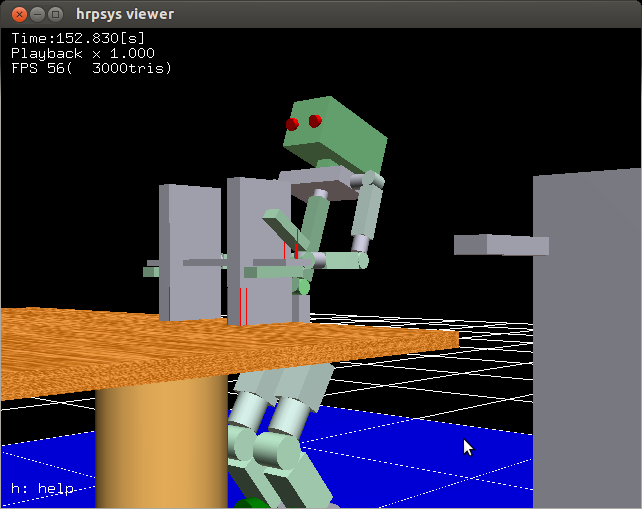Click the robot's right red eye
The width and height of the screenshot is (642, 509).
(x=315, y=121)
